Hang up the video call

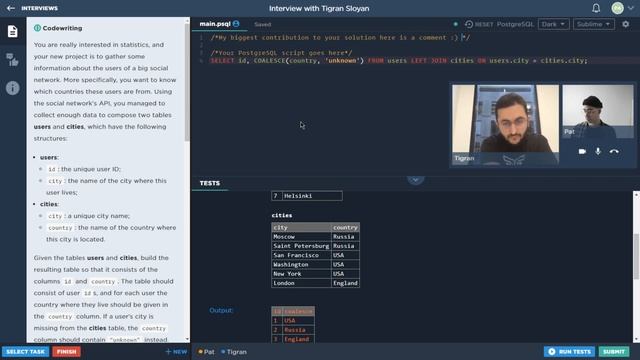[614, 151]
